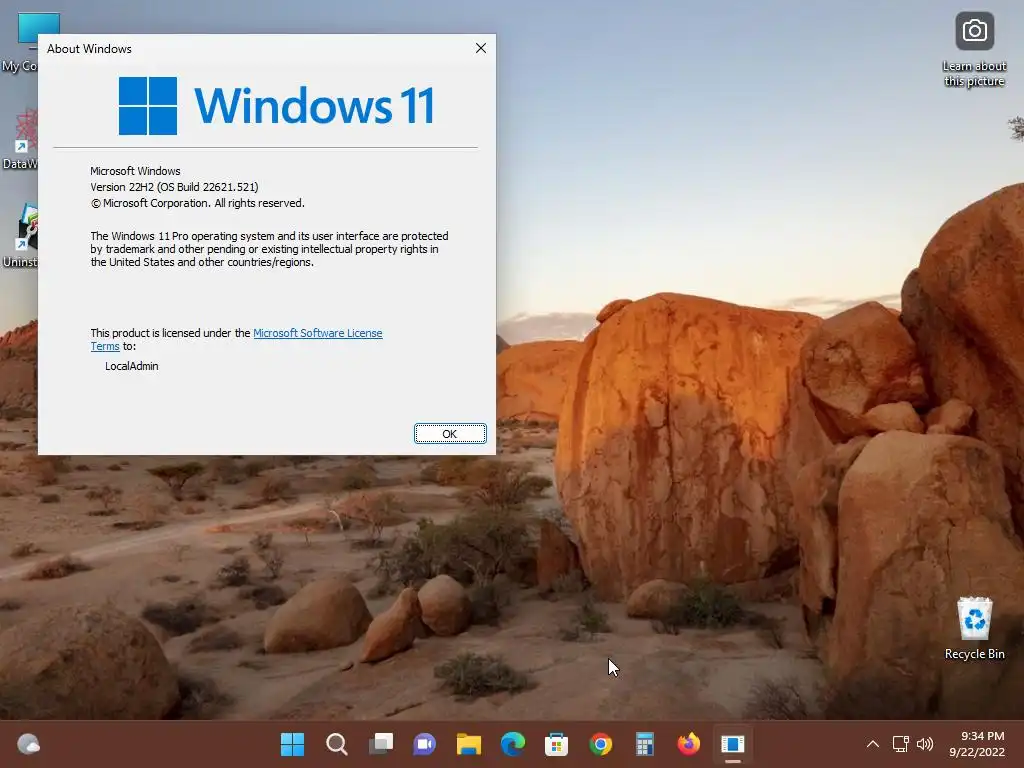This screenshot has height=768, width=1024.
Task: Open the weather widgets icon
Action: [28, 744]
